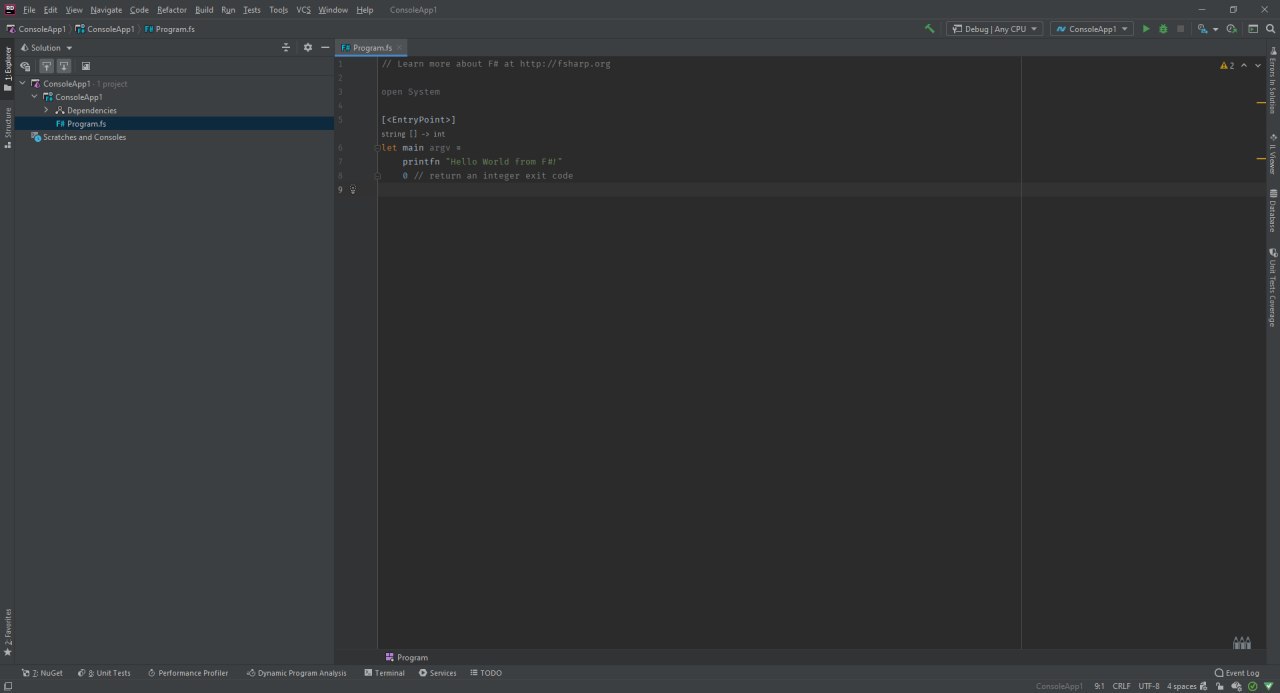
Task: Hide the Solution Explorer panel
Action: coord(325,48)
